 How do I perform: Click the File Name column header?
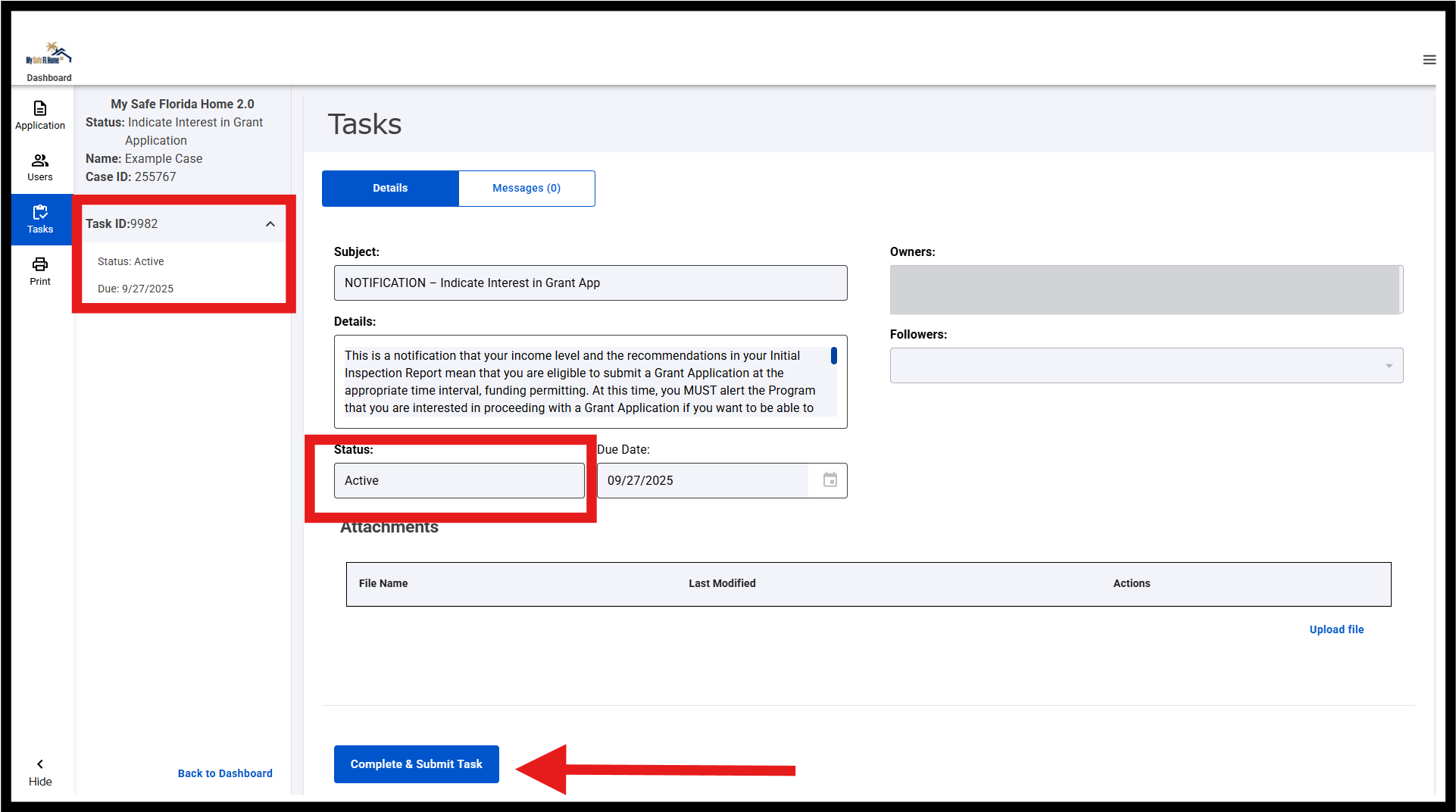click(383, 583)
